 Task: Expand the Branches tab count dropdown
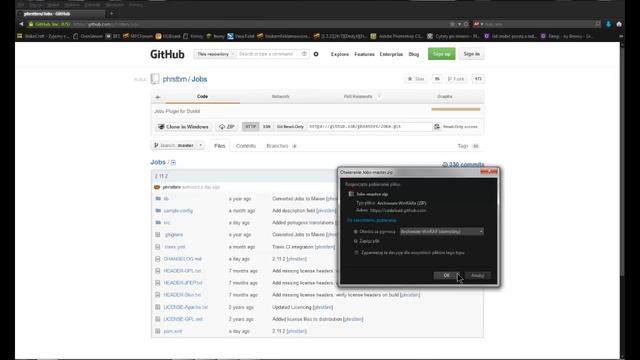(x=294, y=146)
